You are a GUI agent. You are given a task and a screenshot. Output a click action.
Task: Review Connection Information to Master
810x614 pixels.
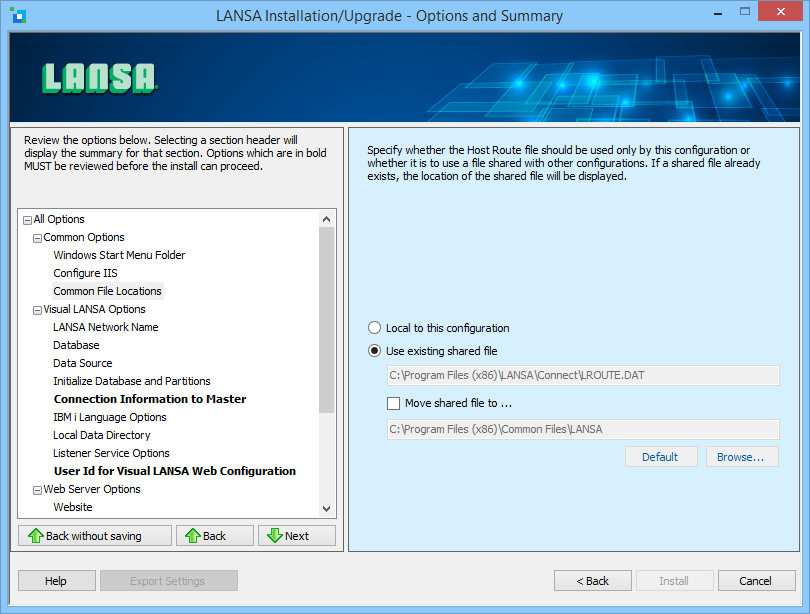pos(150,399)
